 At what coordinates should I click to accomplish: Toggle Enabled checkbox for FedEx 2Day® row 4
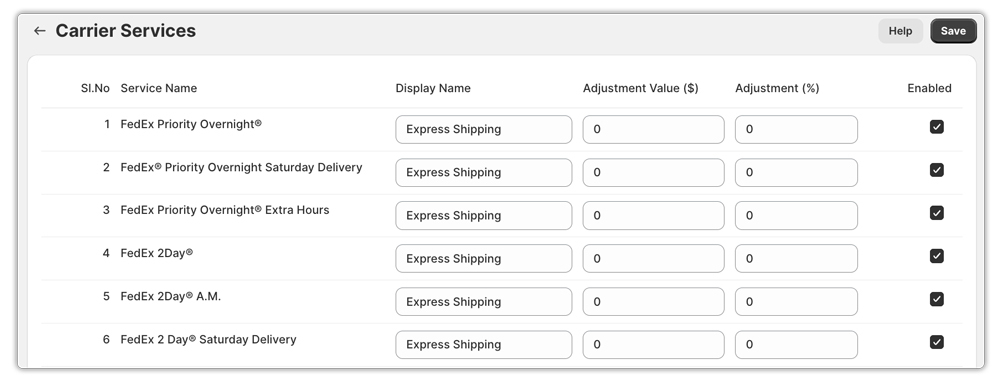pyautogui.click(x=936, y=256)
